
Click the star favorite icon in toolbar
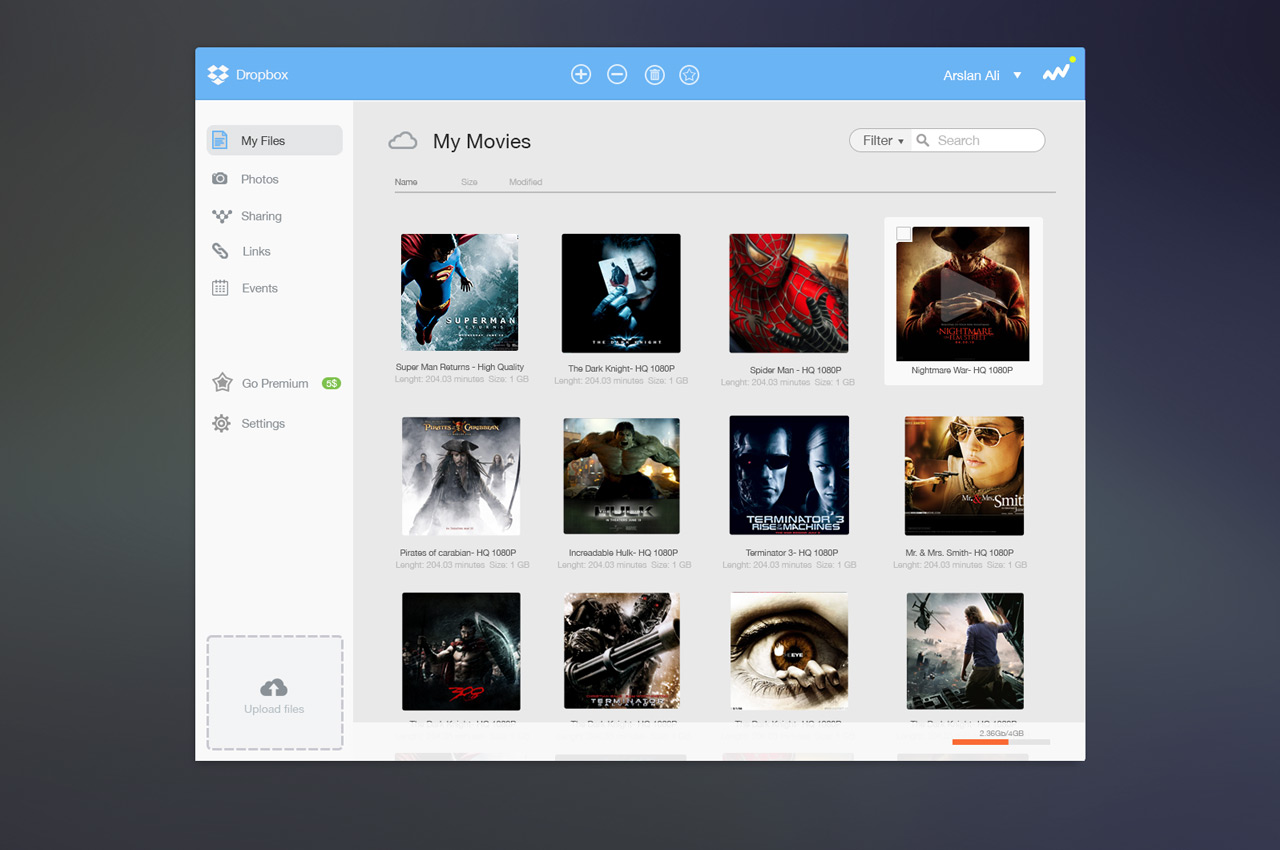689,75
